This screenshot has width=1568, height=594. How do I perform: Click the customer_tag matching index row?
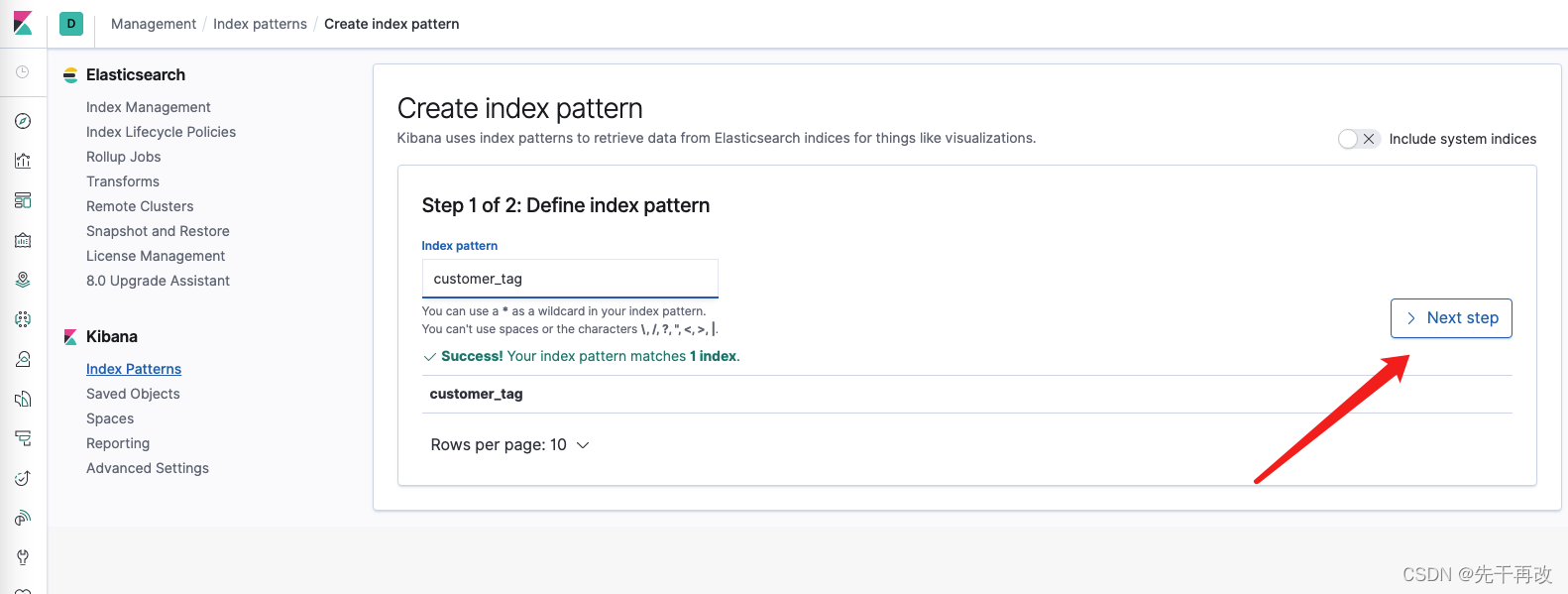(966, 395)
